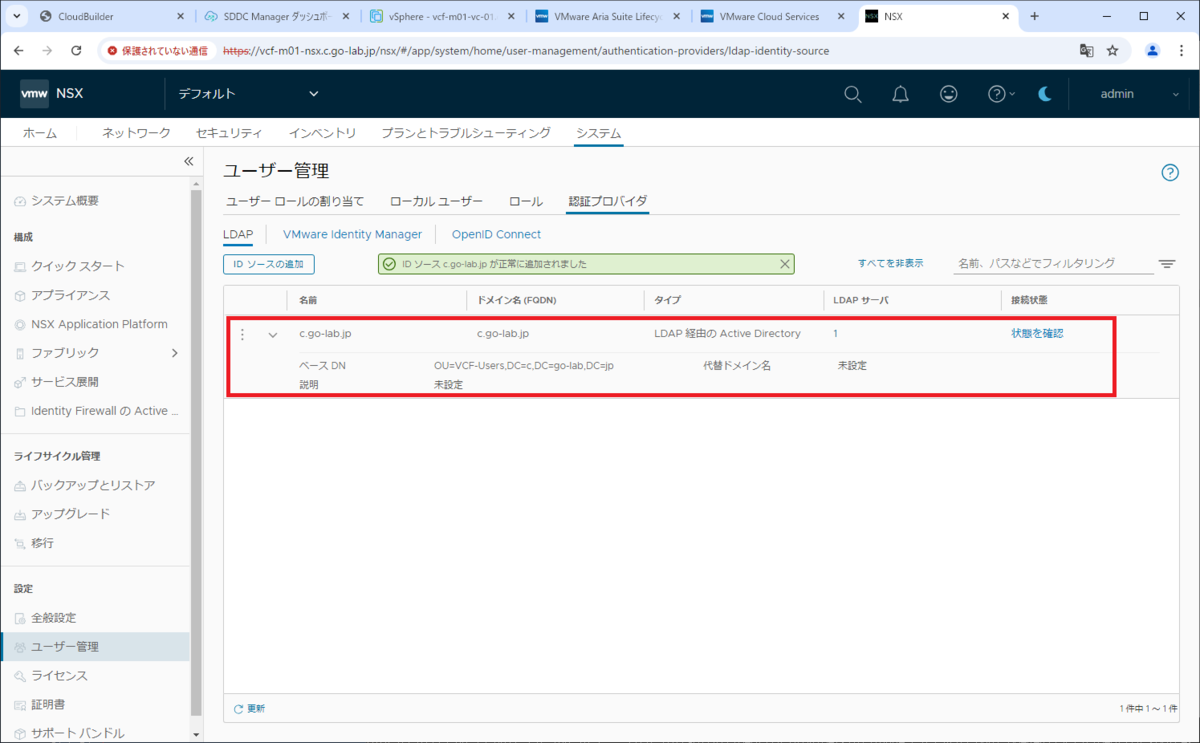Viewport: 1200px width, 743px height.
Task: Open the three-dot menu for c.go-lab.jp row
Action: [x=242, y=334]
